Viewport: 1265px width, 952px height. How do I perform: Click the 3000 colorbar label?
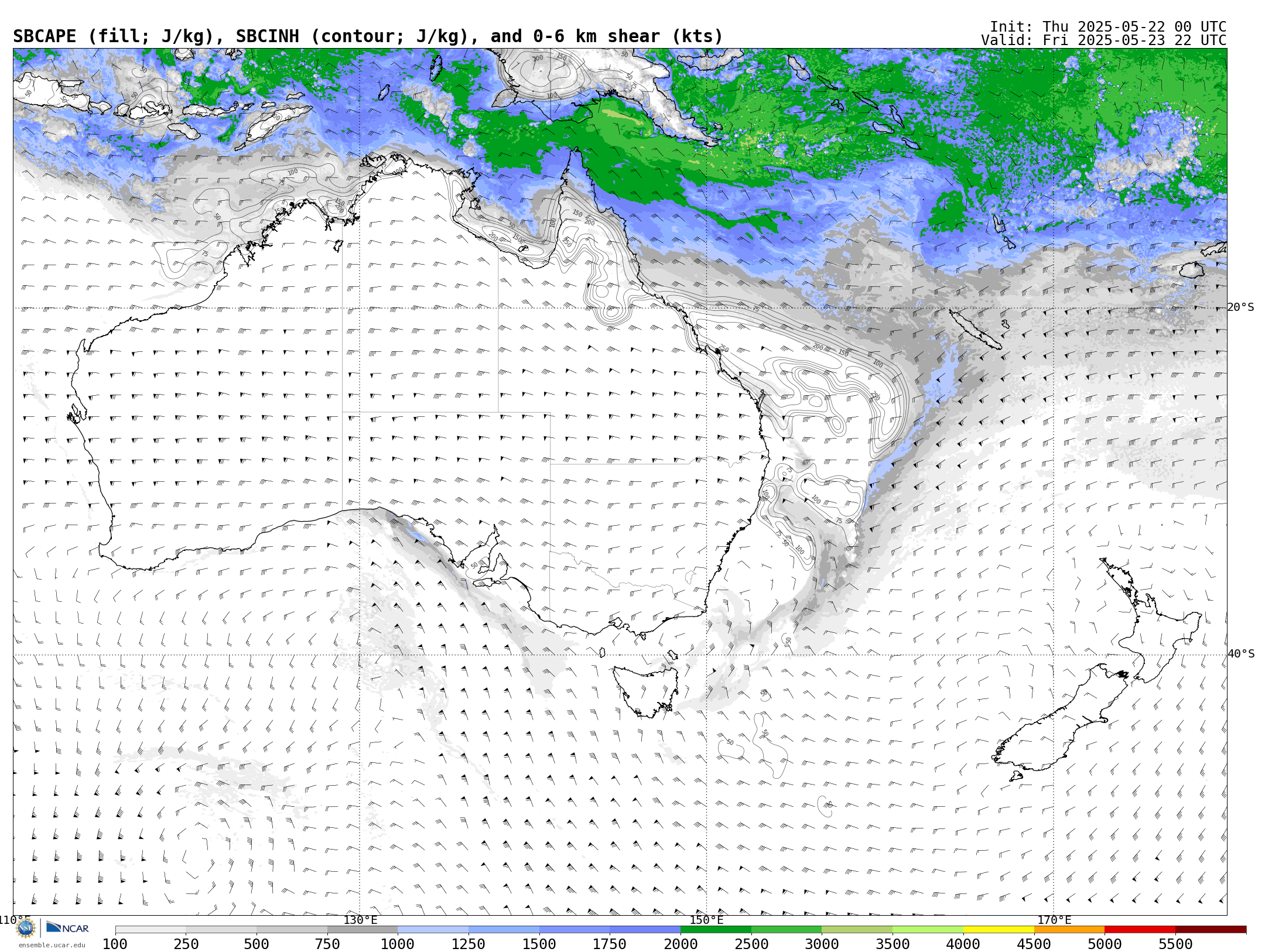click(822, 944)
